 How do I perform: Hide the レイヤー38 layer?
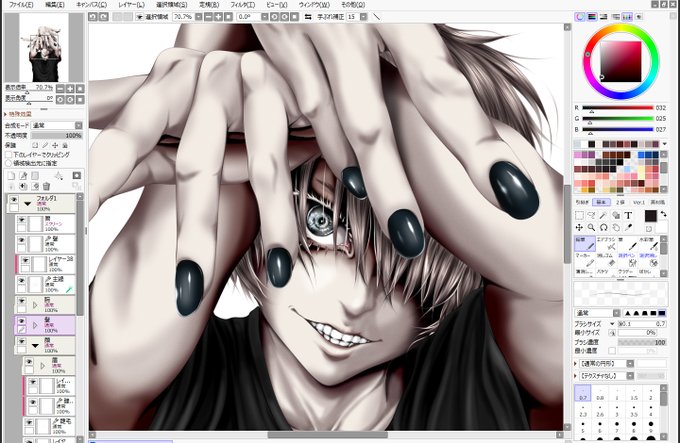(x=26, y=260)
